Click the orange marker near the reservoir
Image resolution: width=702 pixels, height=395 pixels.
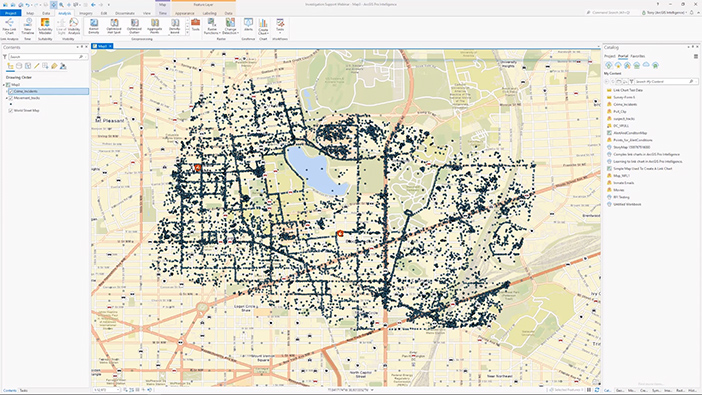340,233
